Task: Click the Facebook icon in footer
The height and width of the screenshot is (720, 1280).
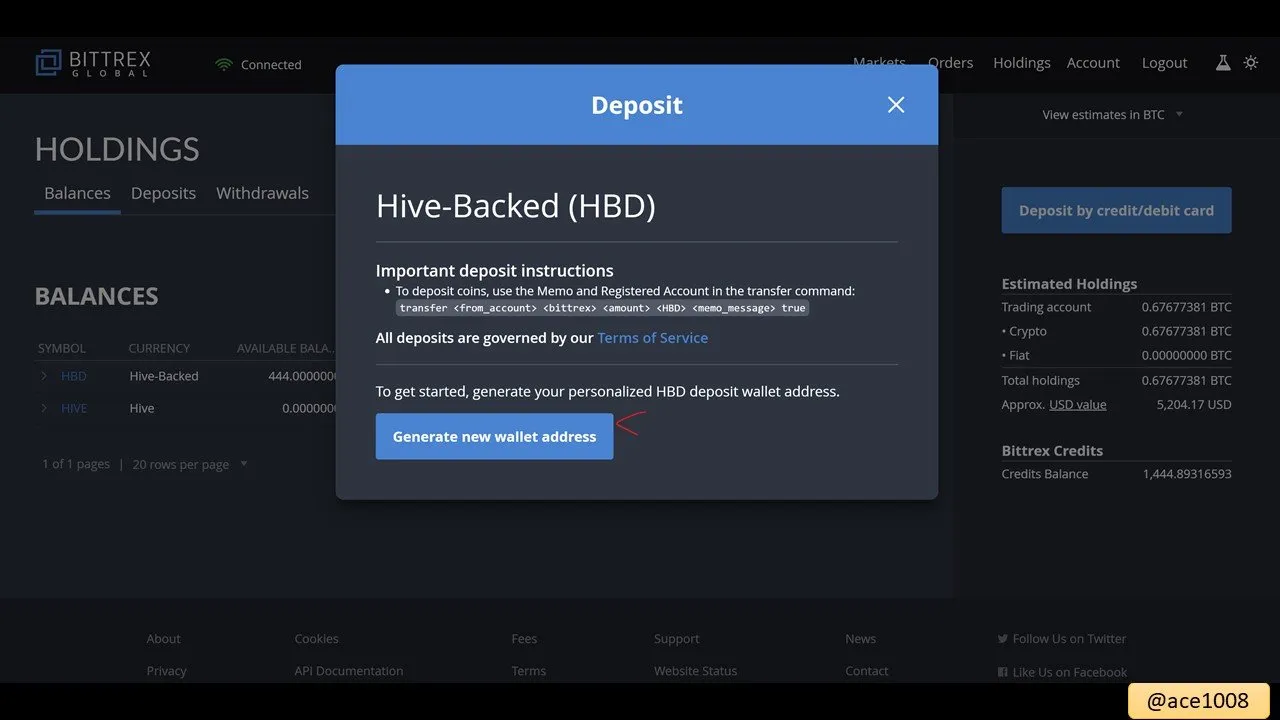Action: click(1003, 672)
